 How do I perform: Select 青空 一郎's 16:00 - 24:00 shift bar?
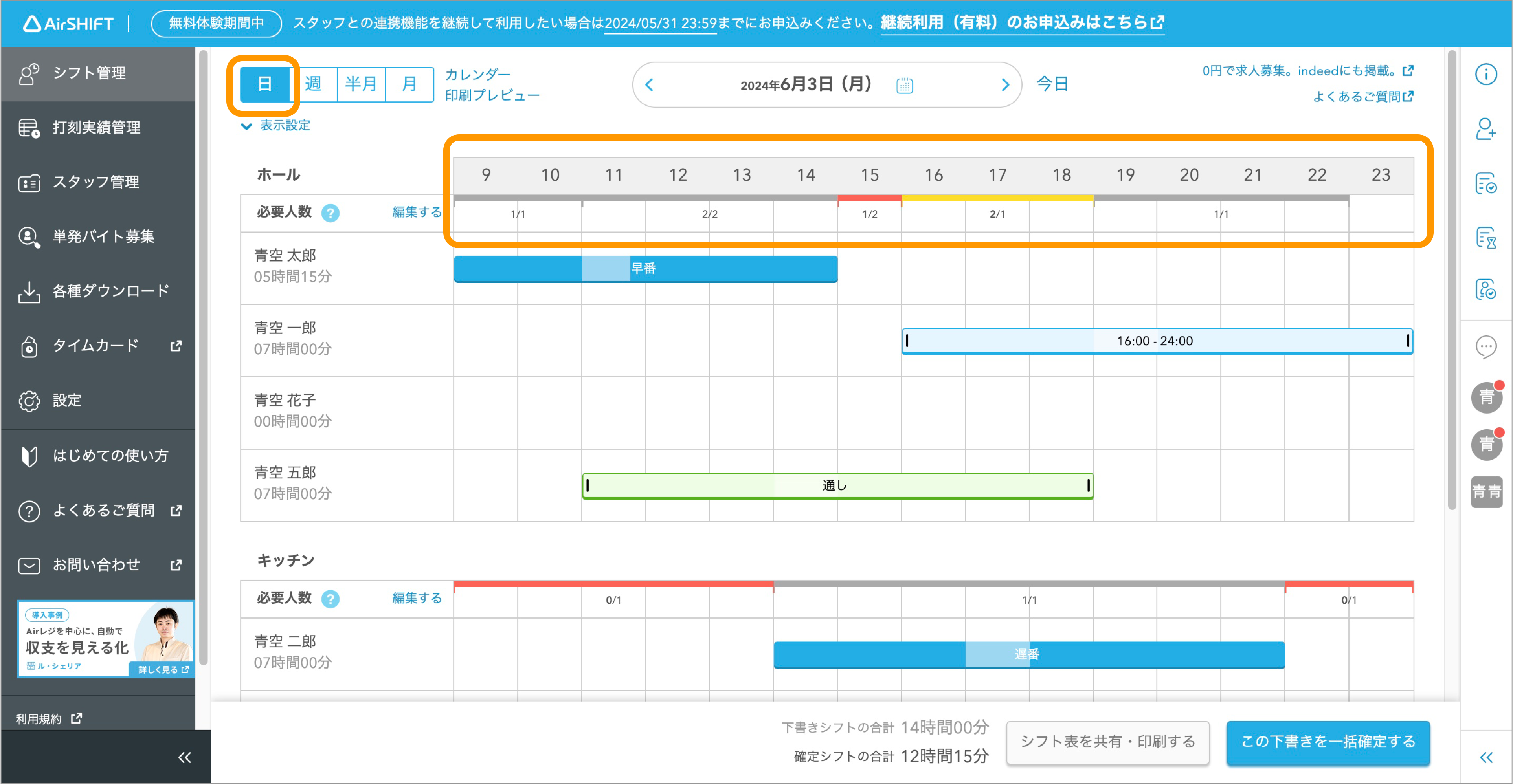(x=1157, y=341)
